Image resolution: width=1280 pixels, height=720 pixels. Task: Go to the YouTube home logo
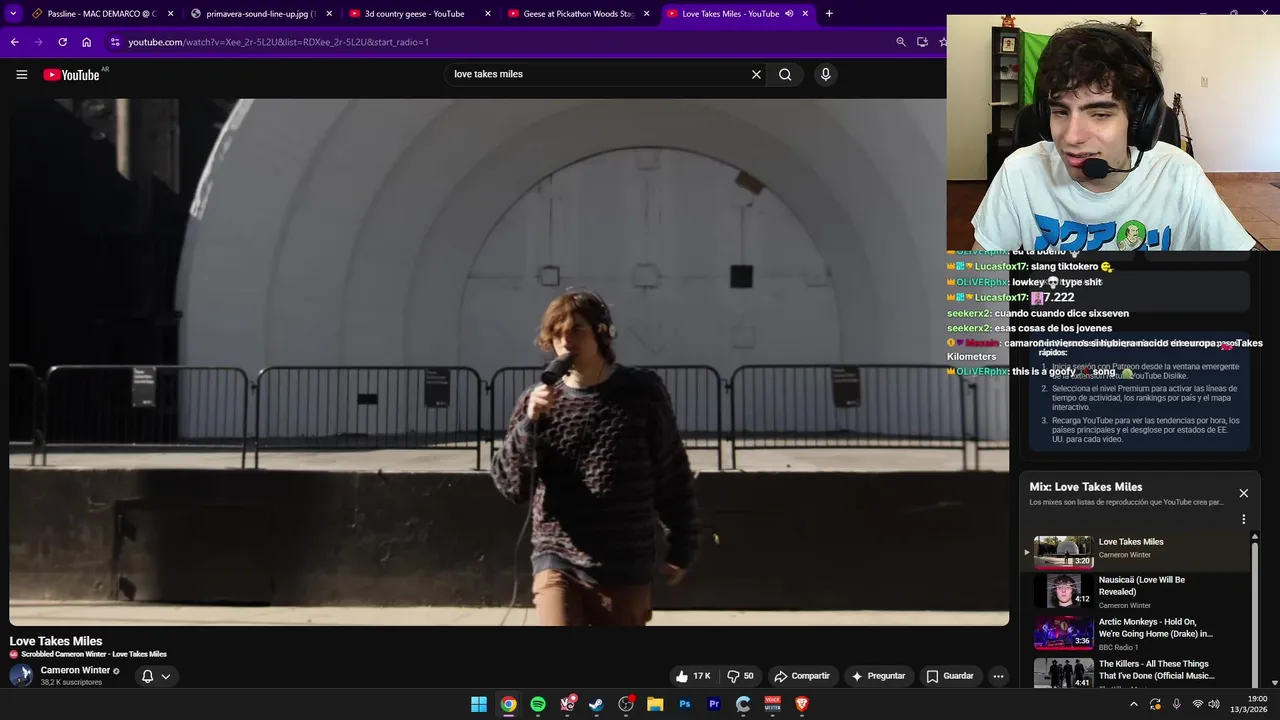72,75
